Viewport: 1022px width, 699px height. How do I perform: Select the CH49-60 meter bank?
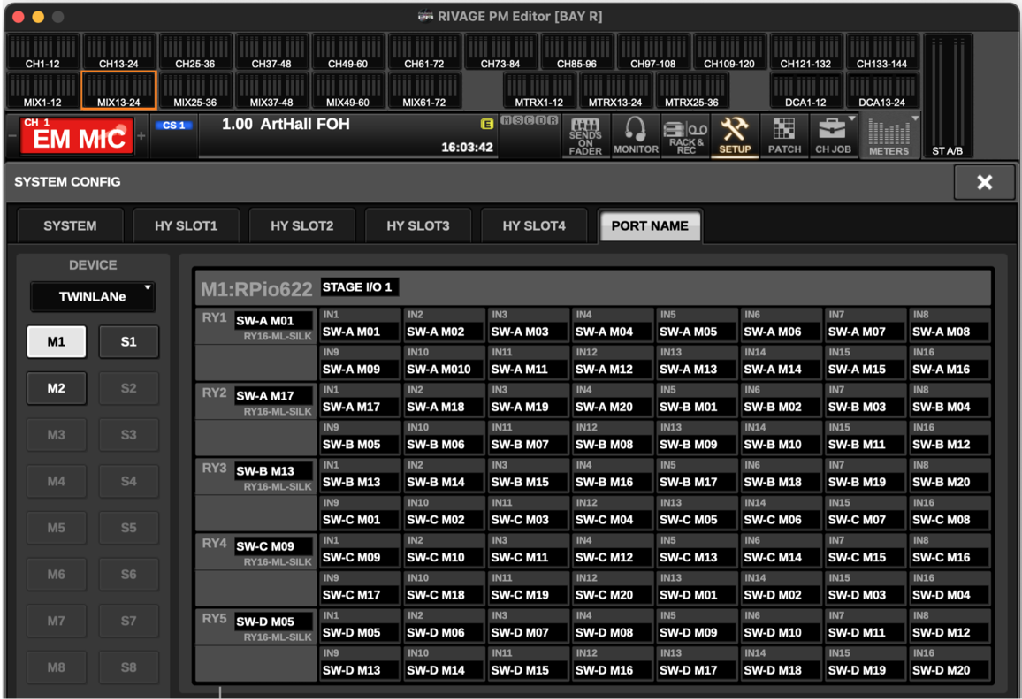click(x=348, y=52)
